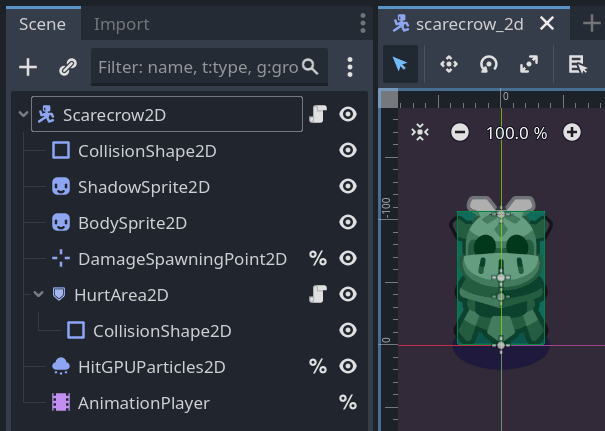Activate the Move Mode tool
Screen dimensions: 605x431
click(449, 64)
